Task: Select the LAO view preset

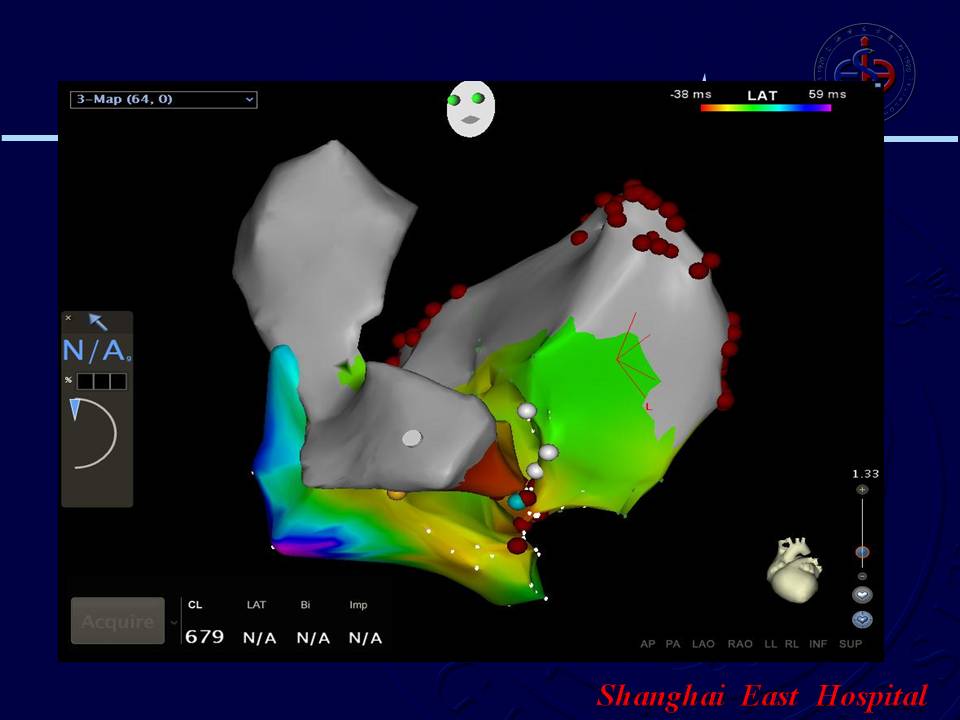Action: click(703, 644)
